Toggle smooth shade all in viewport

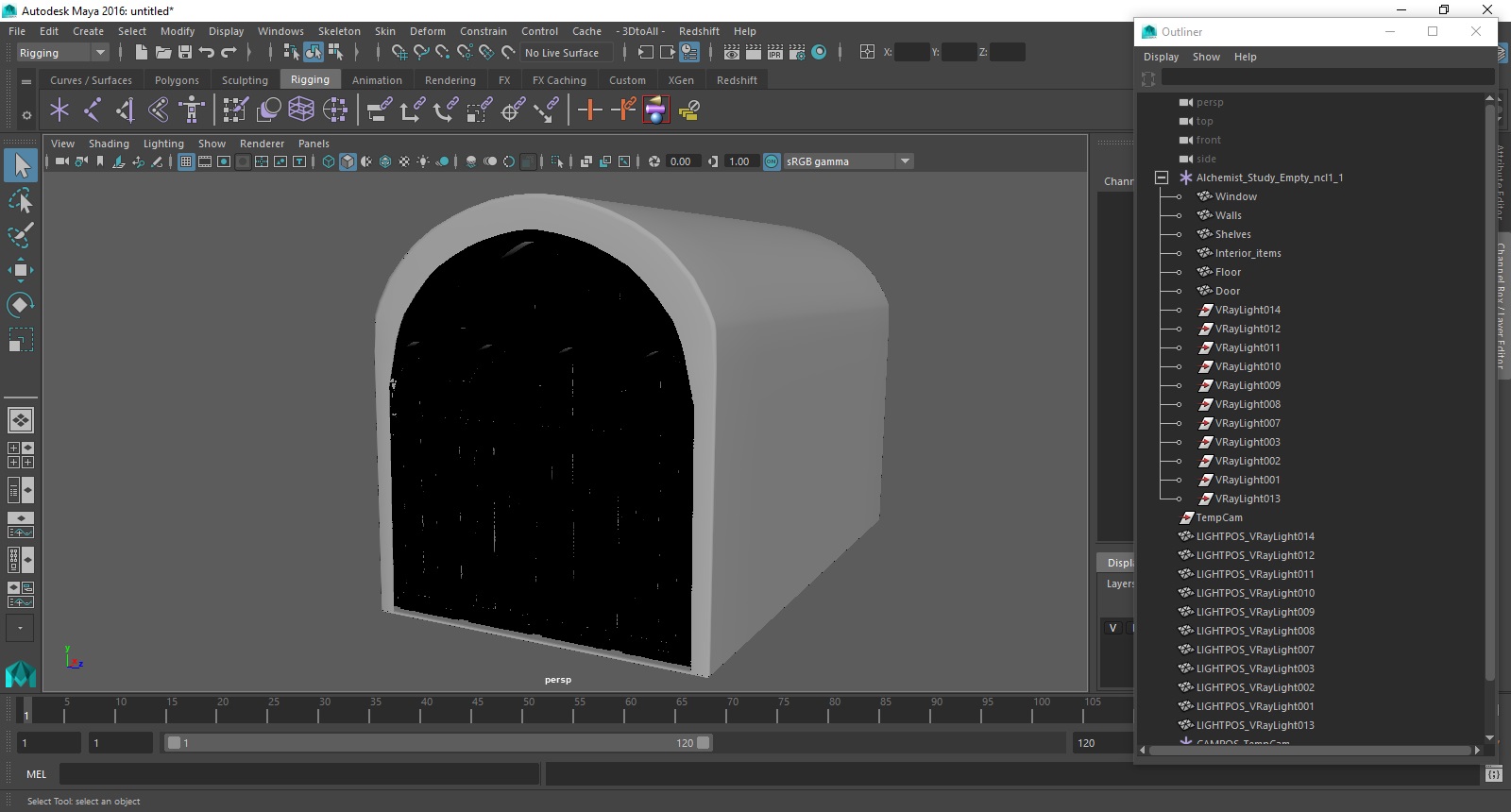348,161
